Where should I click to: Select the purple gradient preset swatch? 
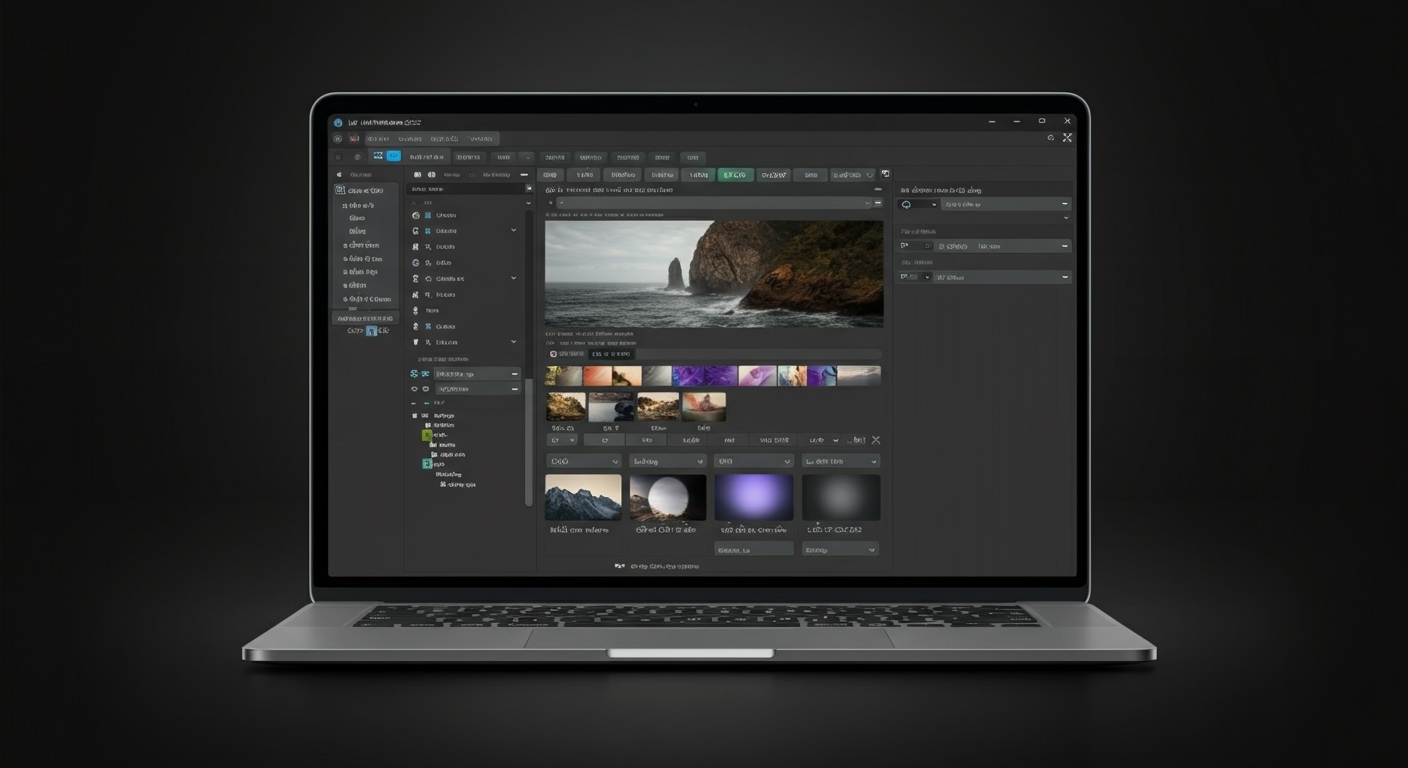(x=753, y=496)
